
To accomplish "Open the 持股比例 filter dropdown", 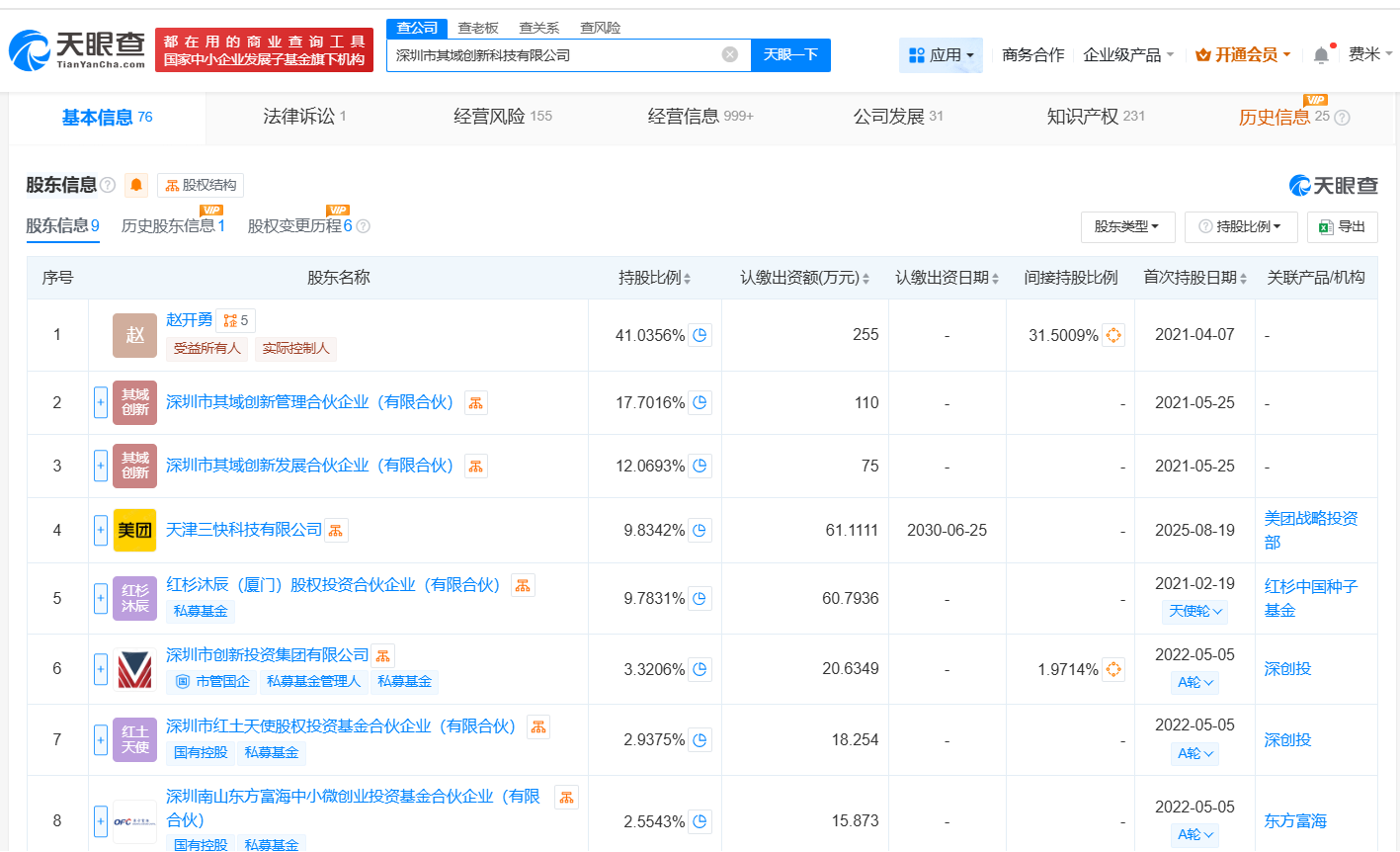I will coord(1240,226).
